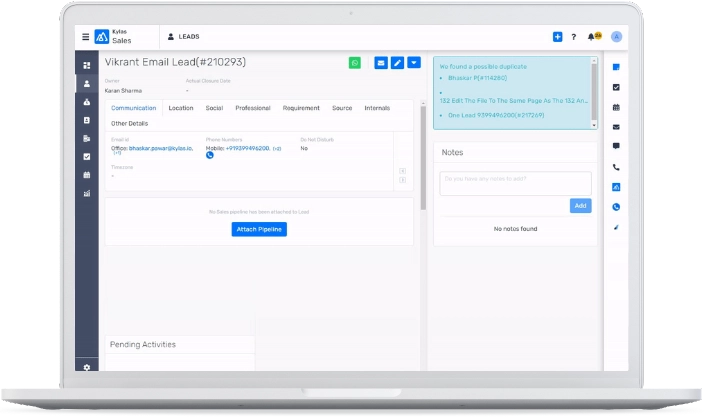Open the Meetings calendar icon in left sidebar
The width and height of the screenshot is (704, 417).
coord(87,175)
